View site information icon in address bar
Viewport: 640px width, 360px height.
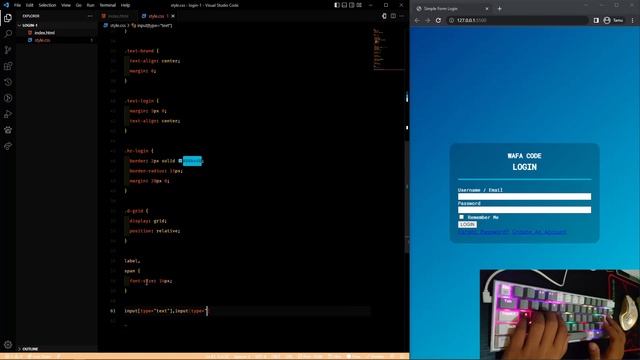coord(451,20)
